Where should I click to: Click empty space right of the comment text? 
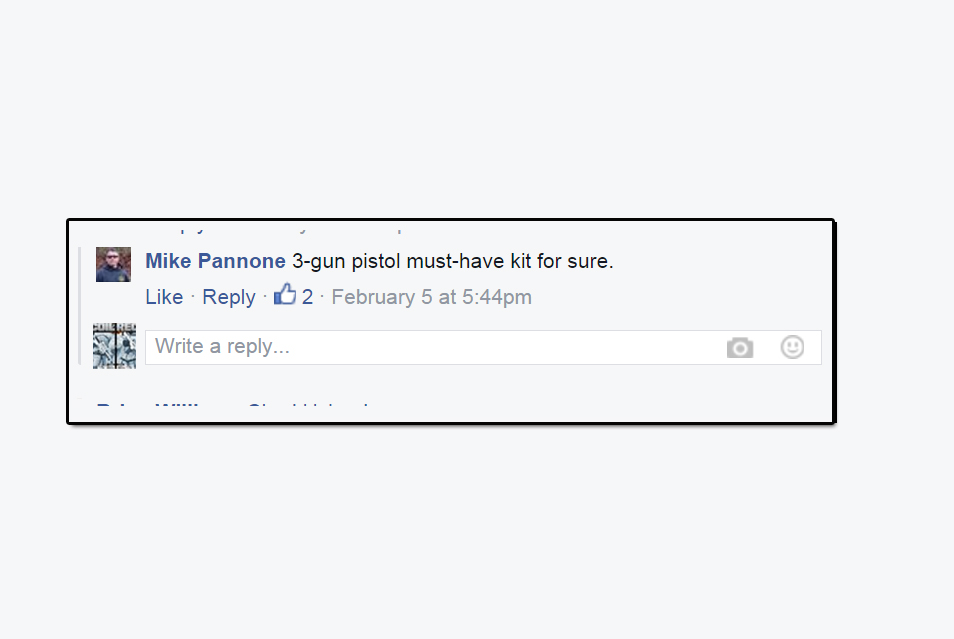pyautogui.click(x=718, y=262)
